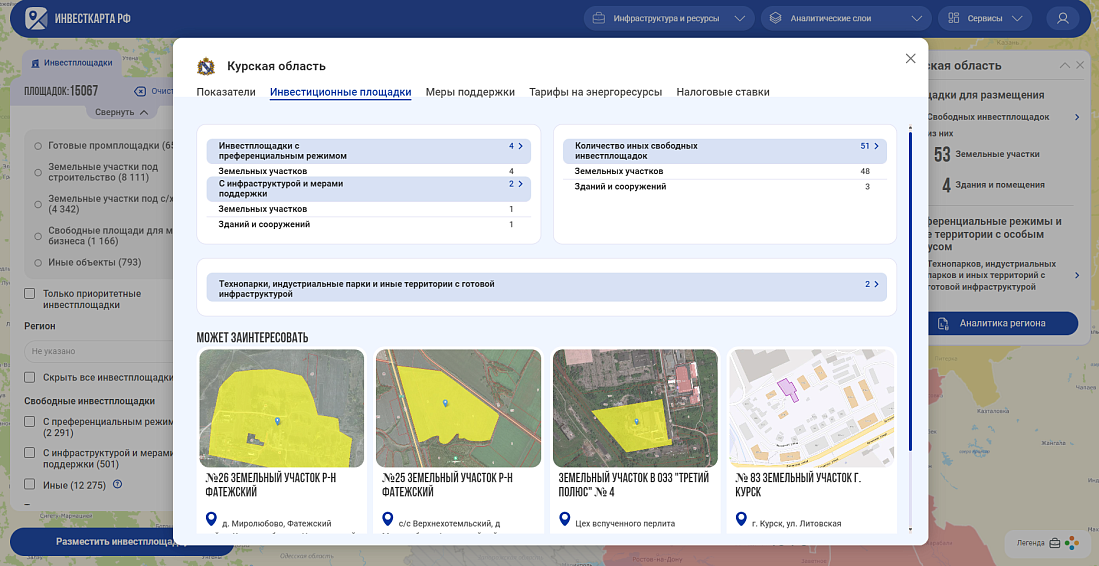1099x566 pixels.
Task: Click the Легенда briefcase icon
Action: [1055, 543]
